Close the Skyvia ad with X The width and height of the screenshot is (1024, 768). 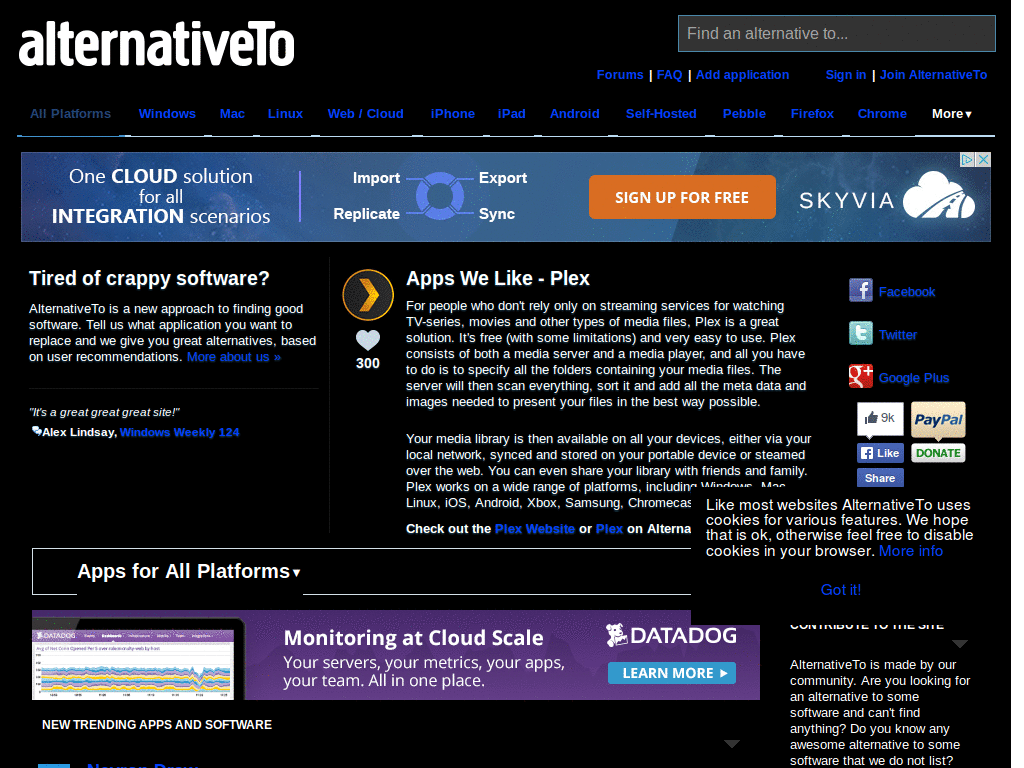pyautogui.click(x=983, y=159)
